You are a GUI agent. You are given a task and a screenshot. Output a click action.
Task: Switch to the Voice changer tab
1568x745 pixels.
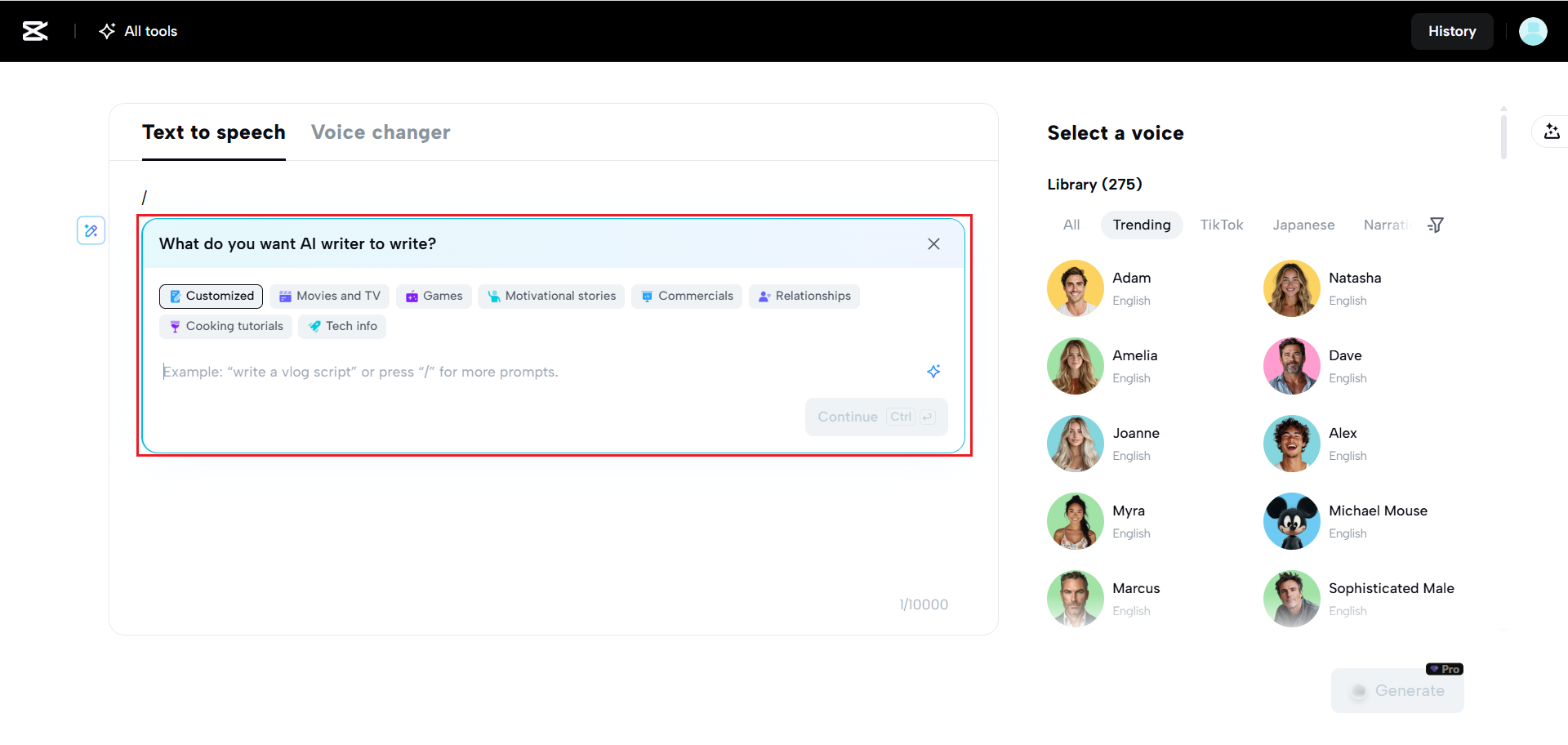pyautogui.click(x=381, y=132)
